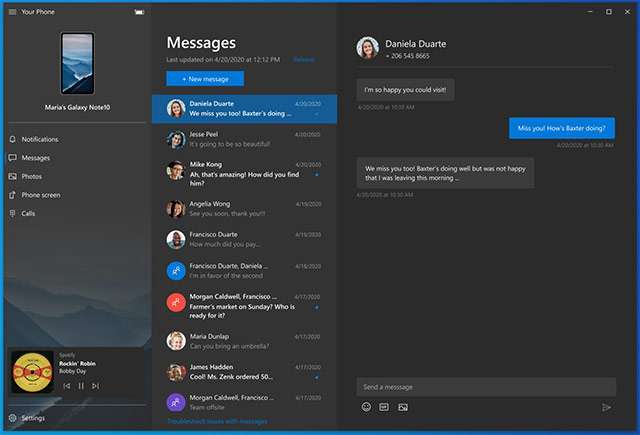Switch to the Messages section

tap(77, 158)
